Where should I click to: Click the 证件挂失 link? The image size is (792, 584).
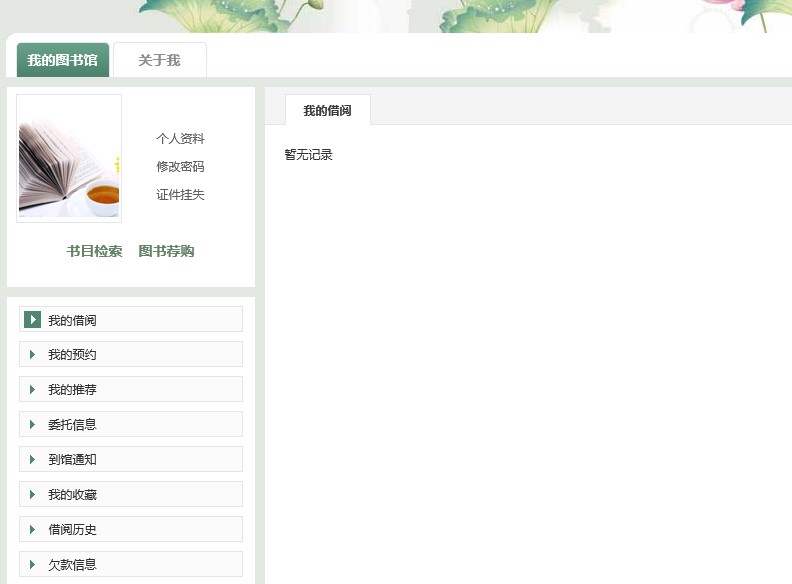180,195
